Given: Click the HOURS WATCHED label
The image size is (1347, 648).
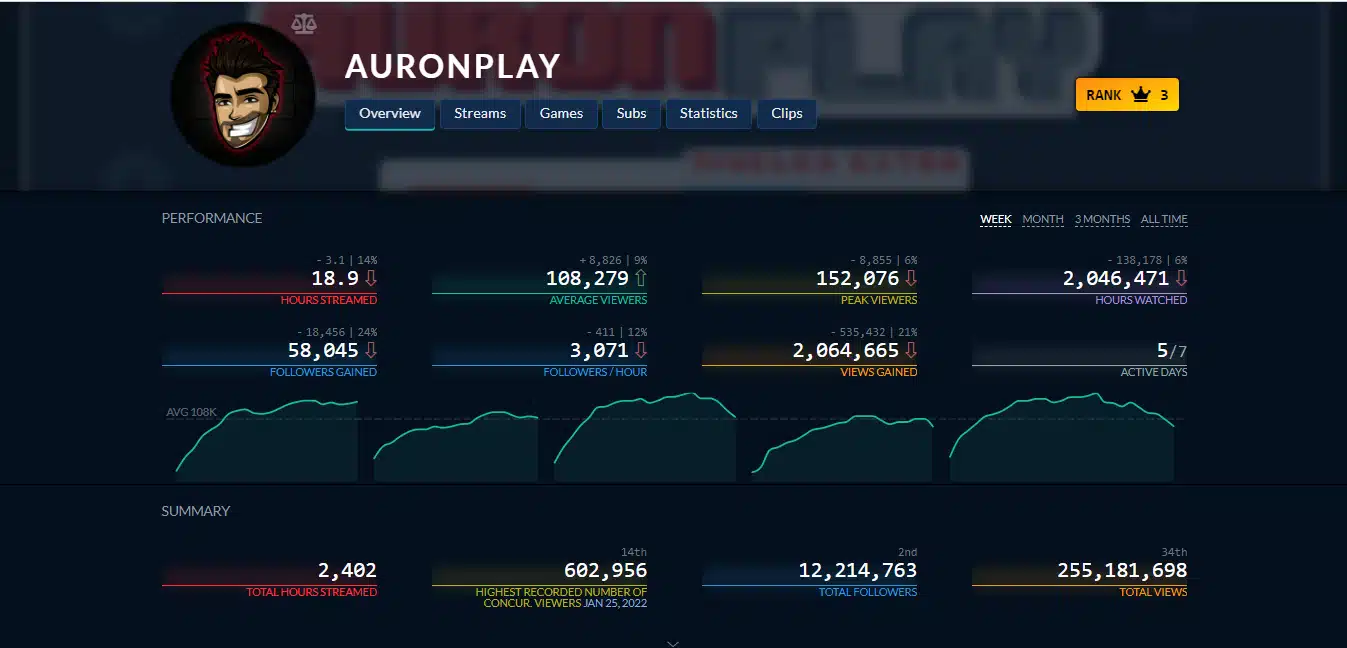Looking at the screenshot, I should [x=1141, y=300].
